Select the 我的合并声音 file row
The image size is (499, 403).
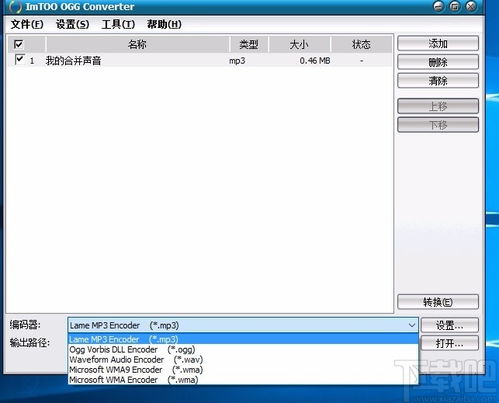click(x=200, y=61)
